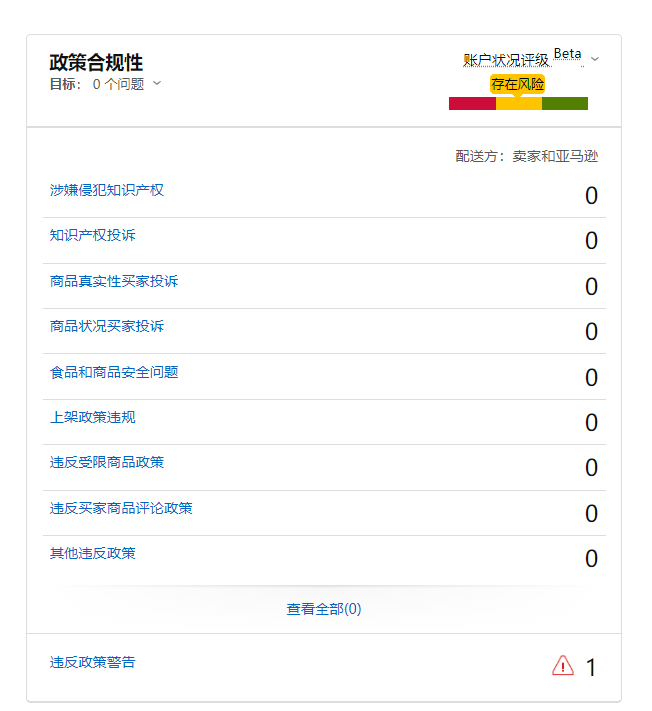Click the red segment of rating bar
Viewport: 652px width, 711px height.
click(472, 103)
